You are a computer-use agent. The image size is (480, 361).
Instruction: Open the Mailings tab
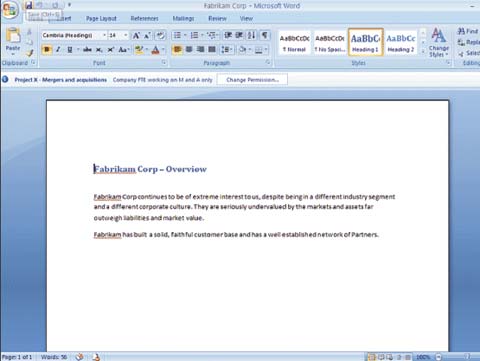183,19
